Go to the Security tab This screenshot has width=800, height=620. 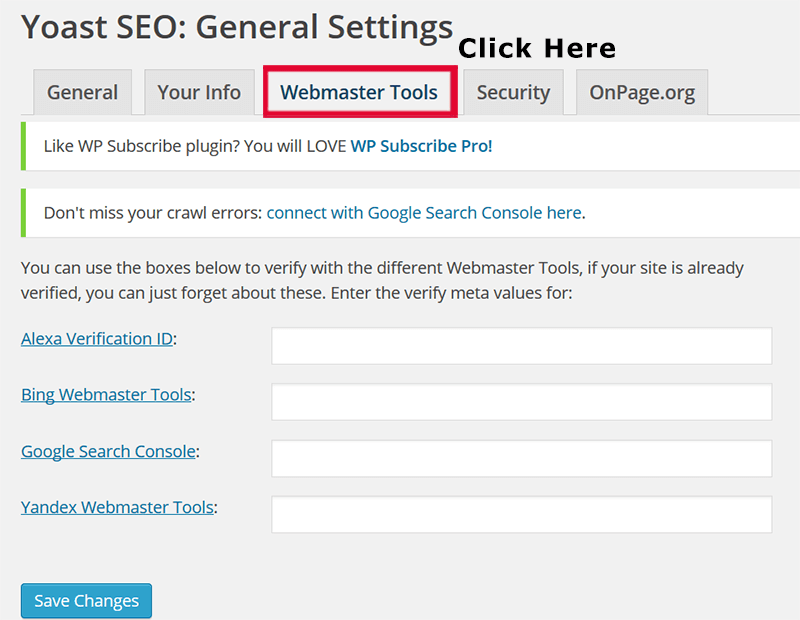pos(513,92)
